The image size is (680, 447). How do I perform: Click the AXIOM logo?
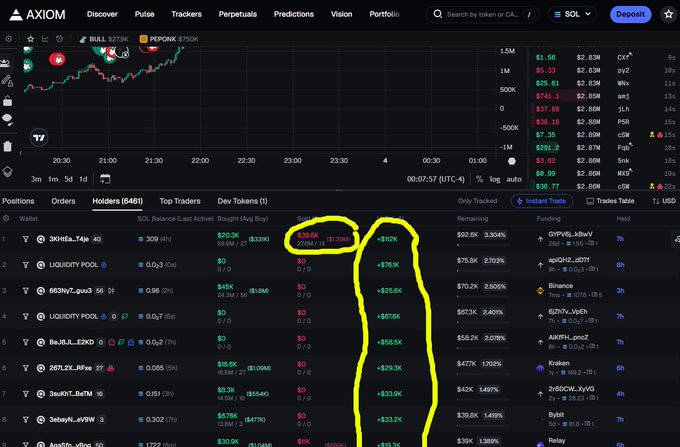pyautogui.click(x=37, y=14)
